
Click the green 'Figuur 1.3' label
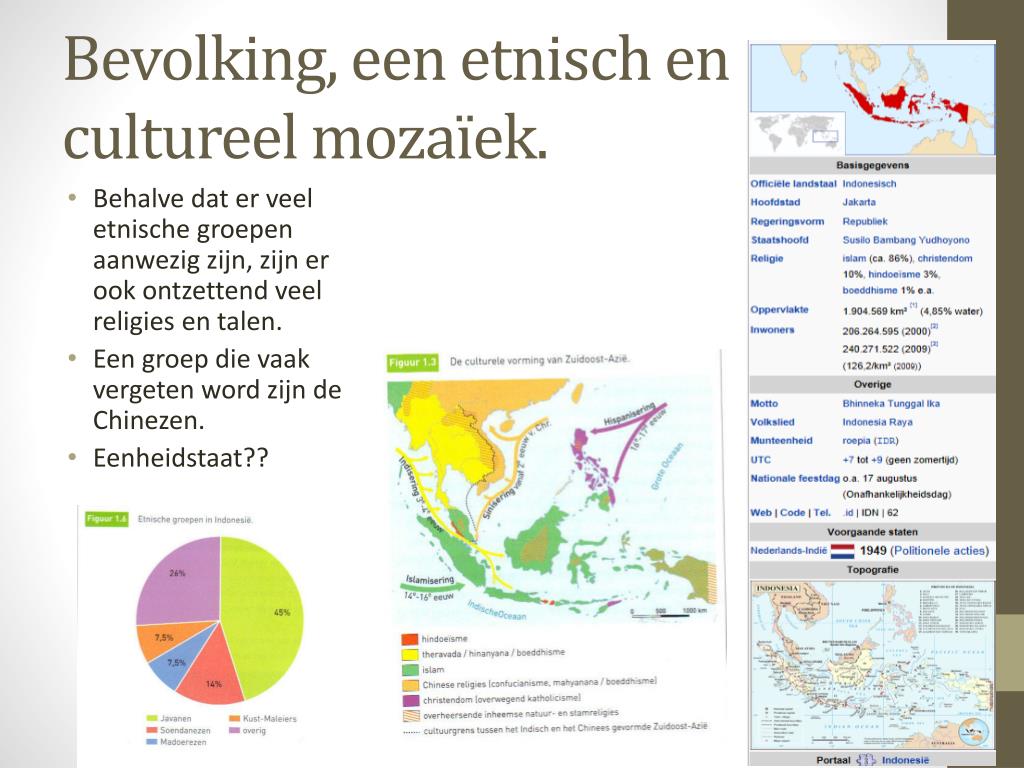(413, 362)
